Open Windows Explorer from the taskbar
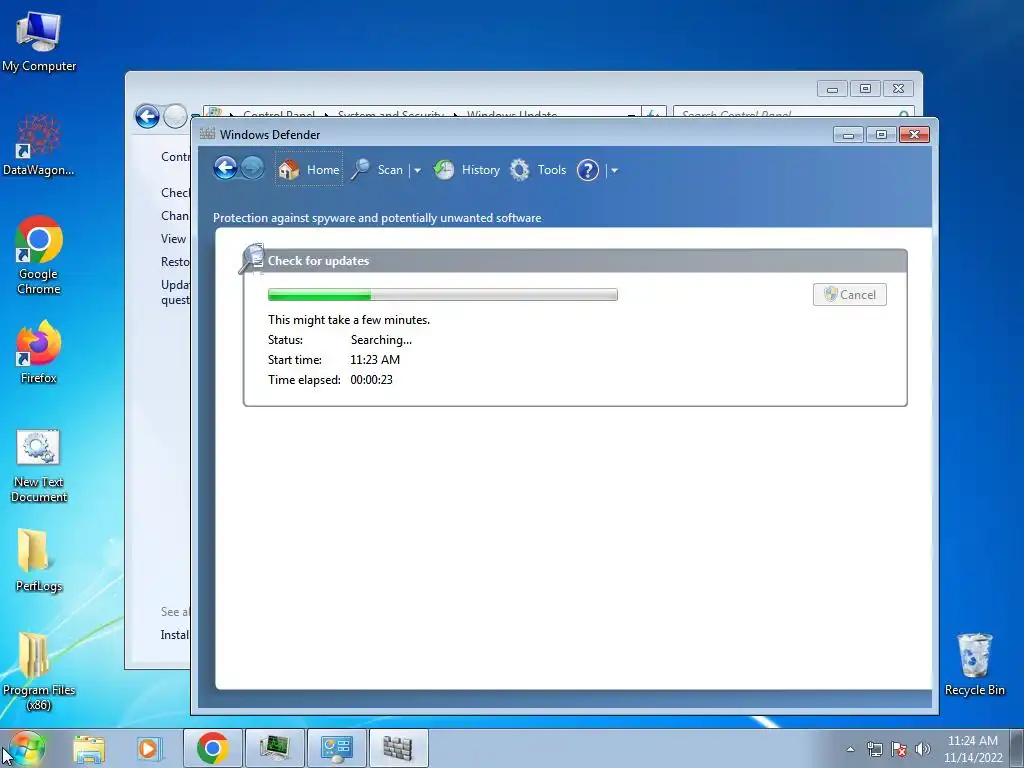Viewport: 1024px width, 768px height. tap(89, 748)
